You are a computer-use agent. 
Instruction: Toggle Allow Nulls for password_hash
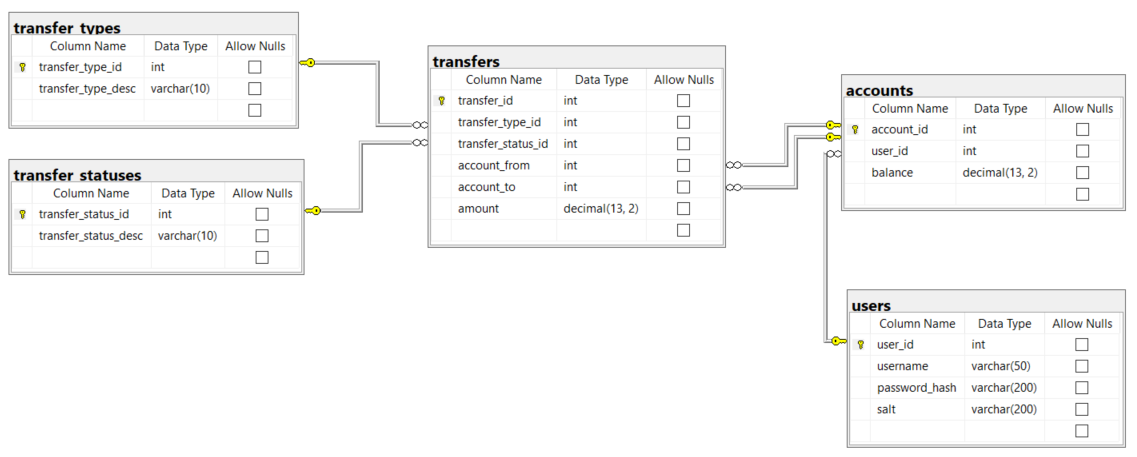(1082, 387)
